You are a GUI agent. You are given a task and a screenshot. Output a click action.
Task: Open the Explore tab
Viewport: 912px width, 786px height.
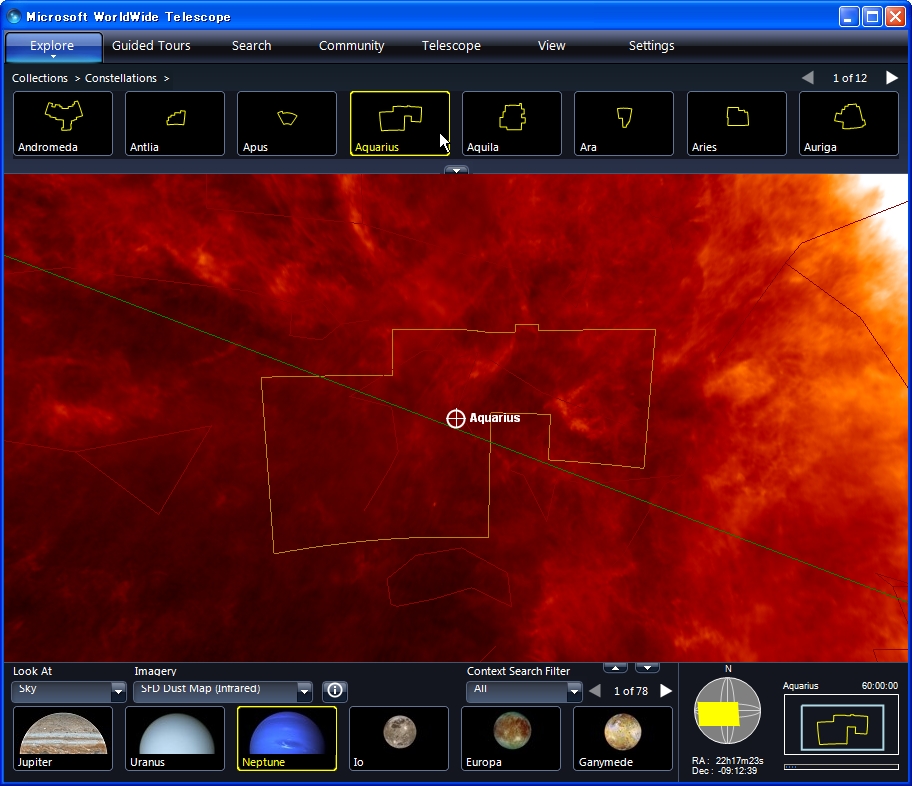tap(53, 46)
